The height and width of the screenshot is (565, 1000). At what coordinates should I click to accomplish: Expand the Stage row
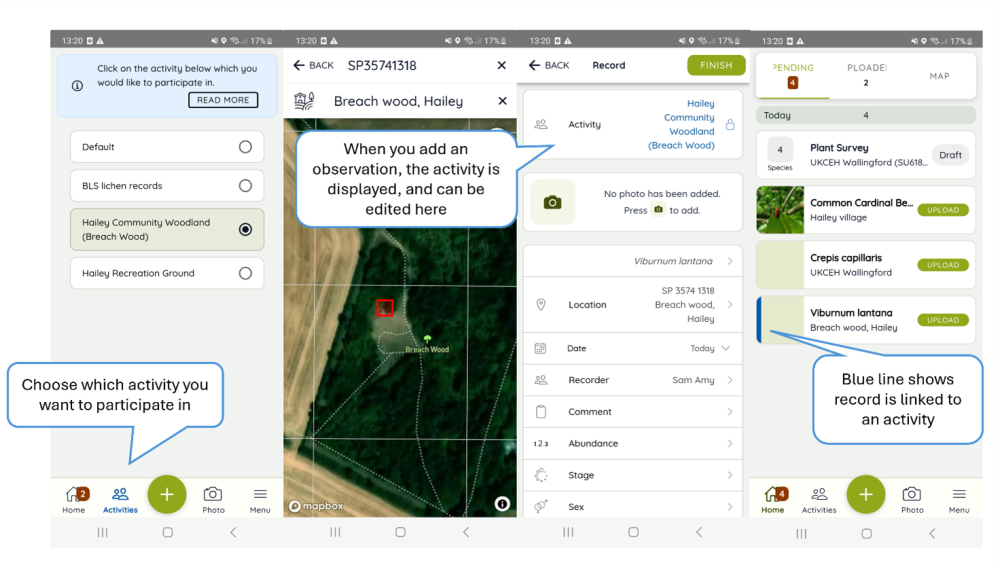[633, 475]
